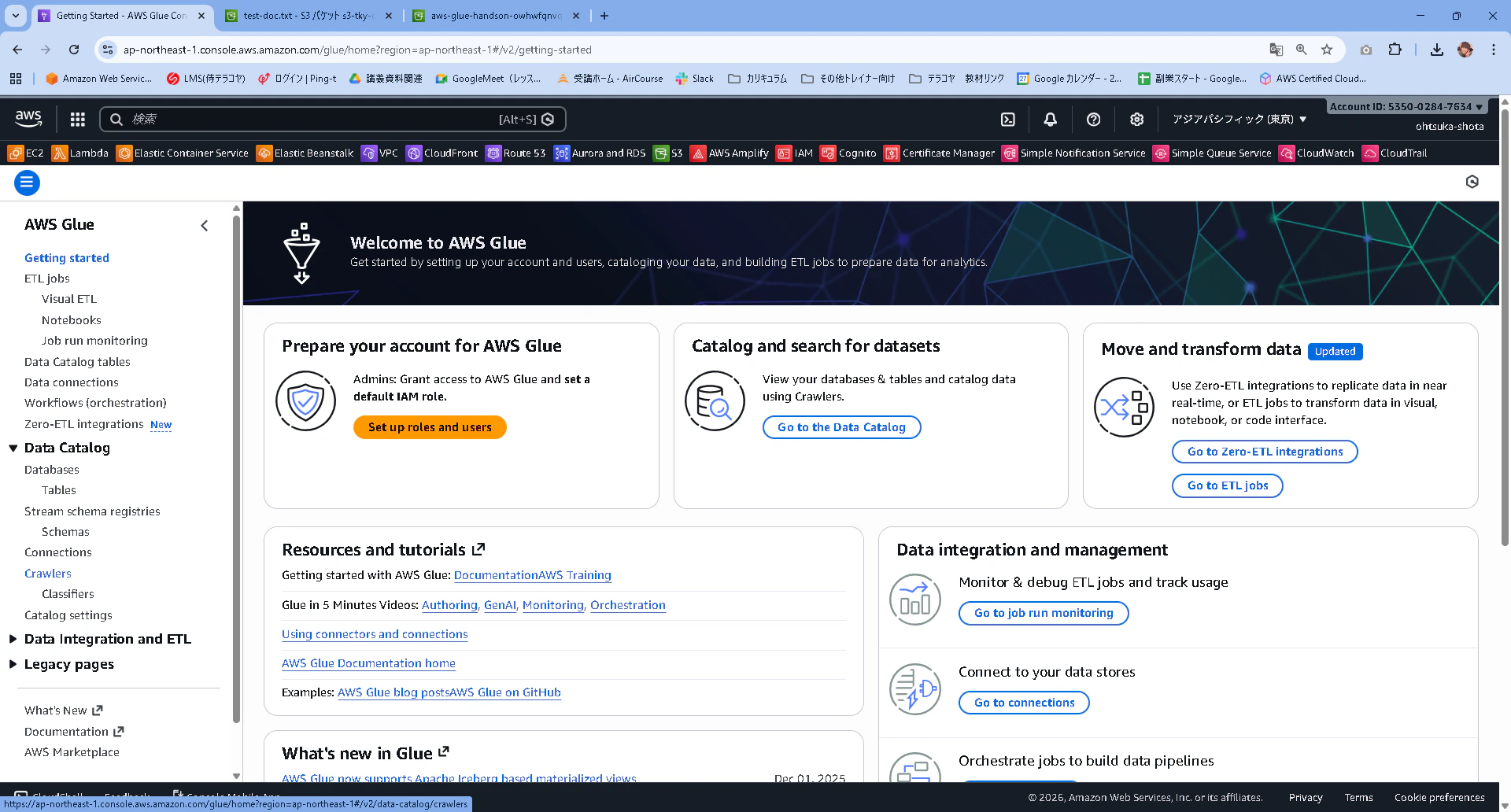Open Aurora and RDS shortcut

click(600, 153)
